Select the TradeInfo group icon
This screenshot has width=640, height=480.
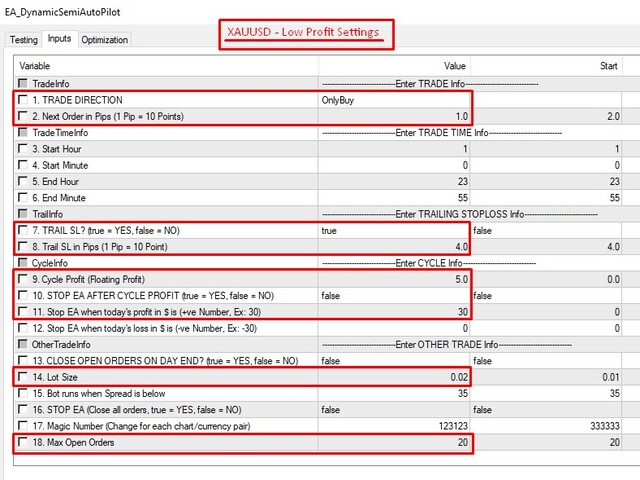coord(23,83)
